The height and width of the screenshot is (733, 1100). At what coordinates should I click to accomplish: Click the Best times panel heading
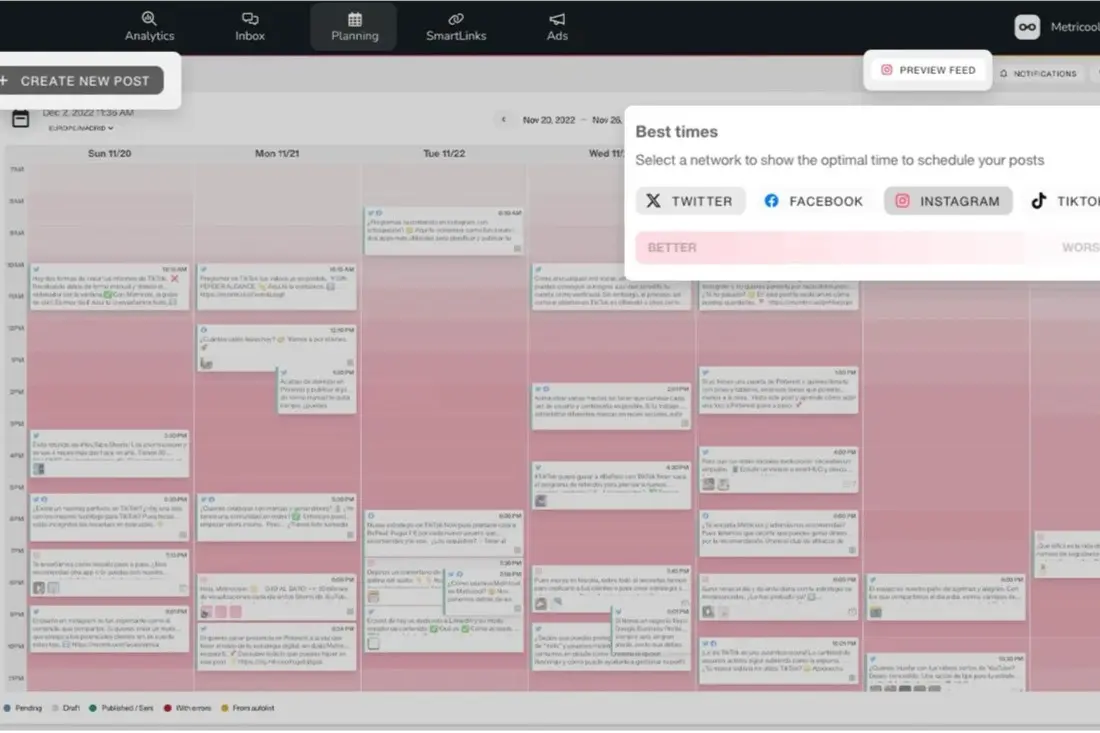[x=676, y=132]
